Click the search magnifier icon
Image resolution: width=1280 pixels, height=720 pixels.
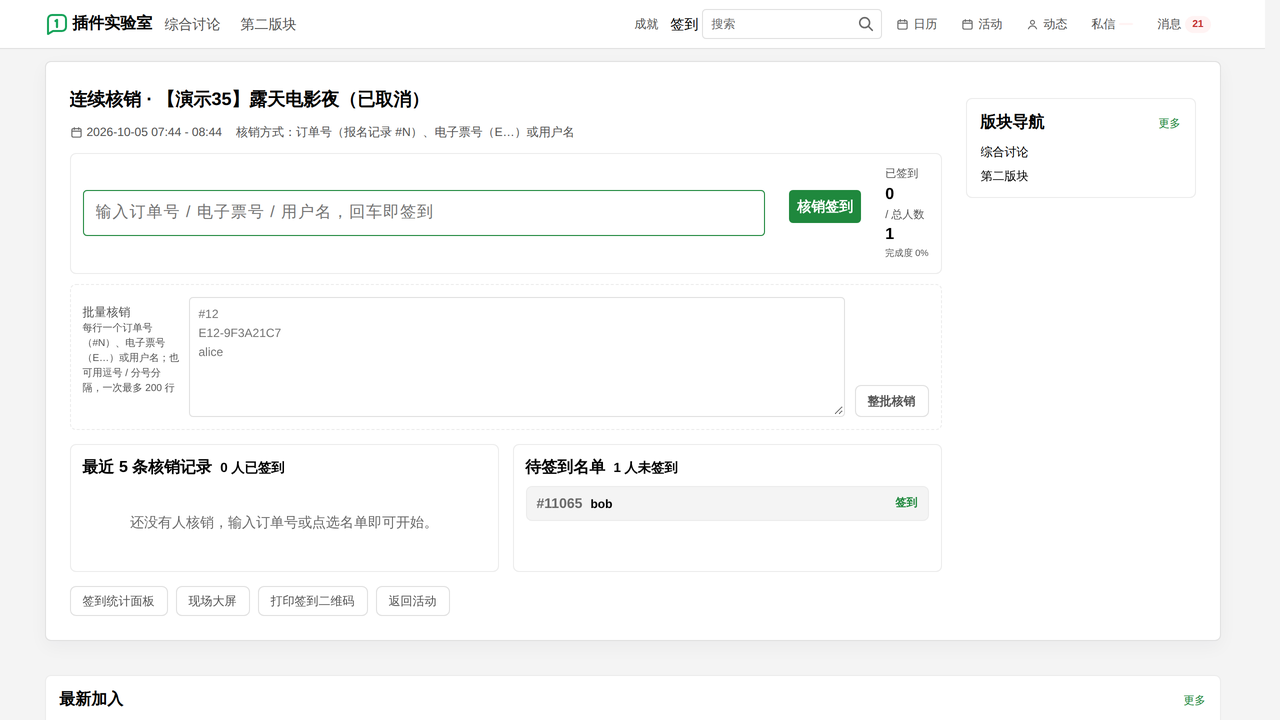point(866,24)
